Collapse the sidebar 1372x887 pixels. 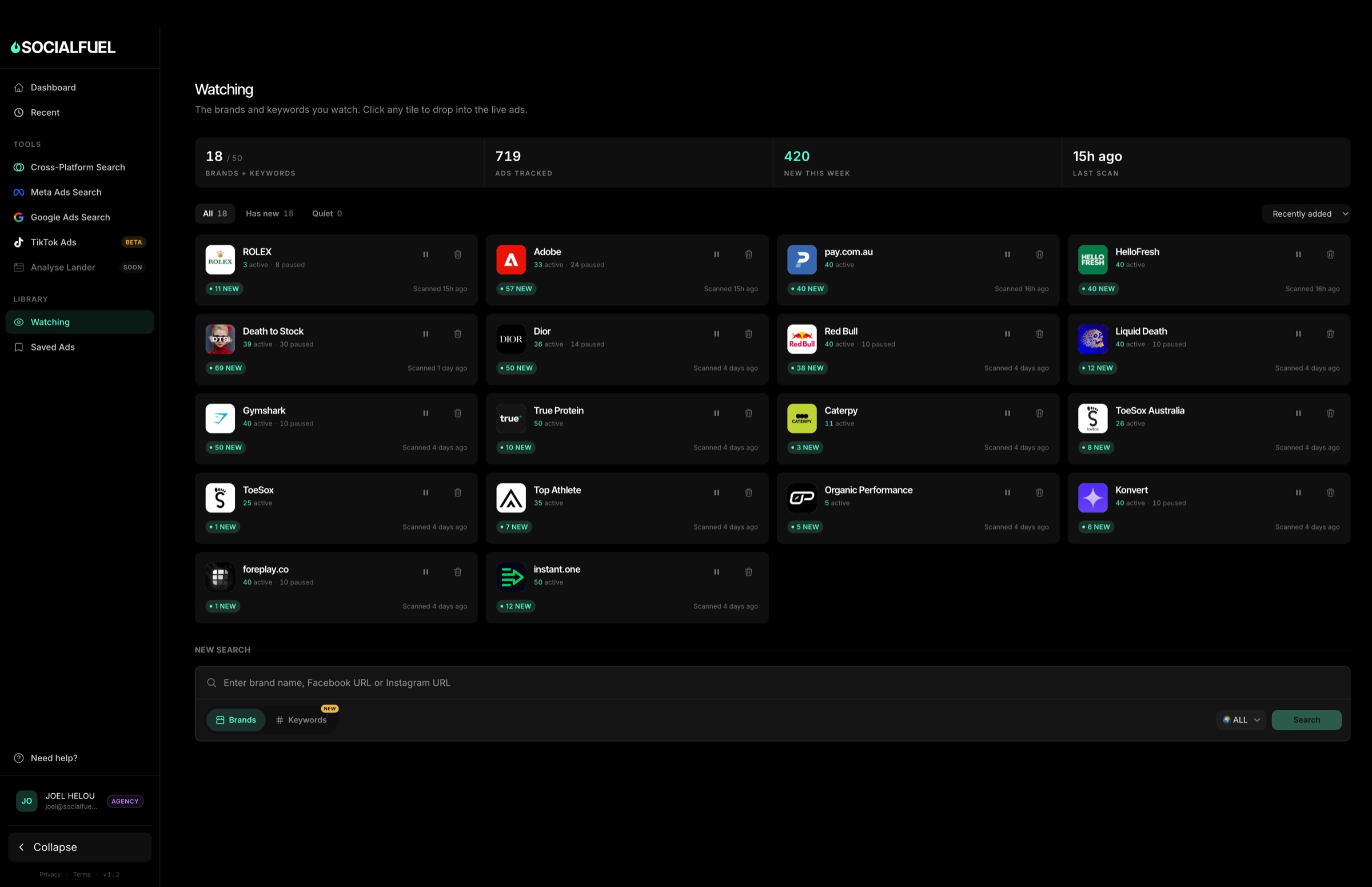point(79,848)
